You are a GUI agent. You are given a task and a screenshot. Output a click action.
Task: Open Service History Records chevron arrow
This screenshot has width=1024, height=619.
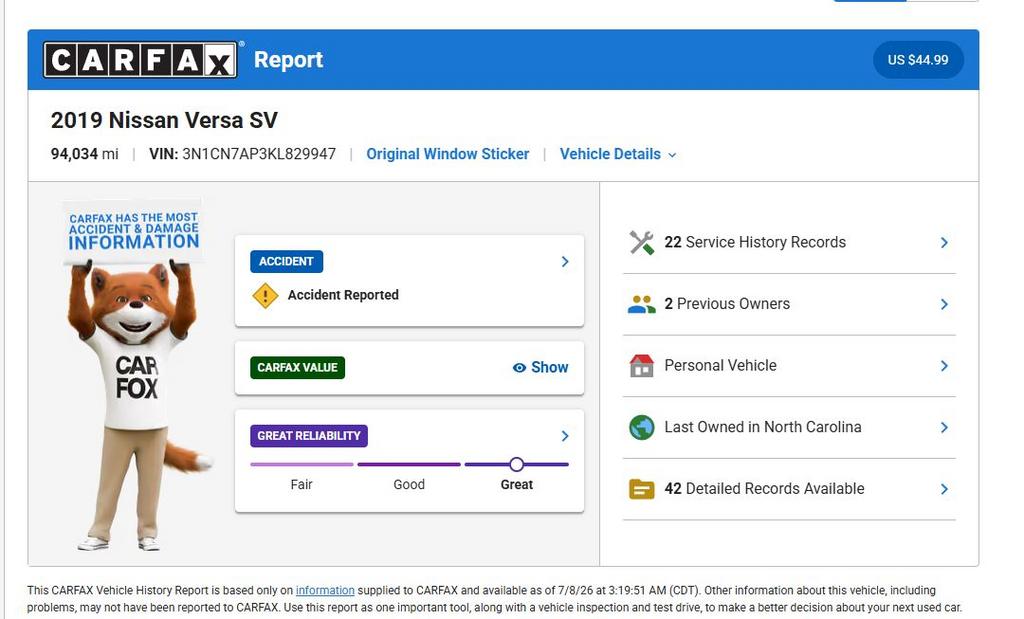pos(944,243)
